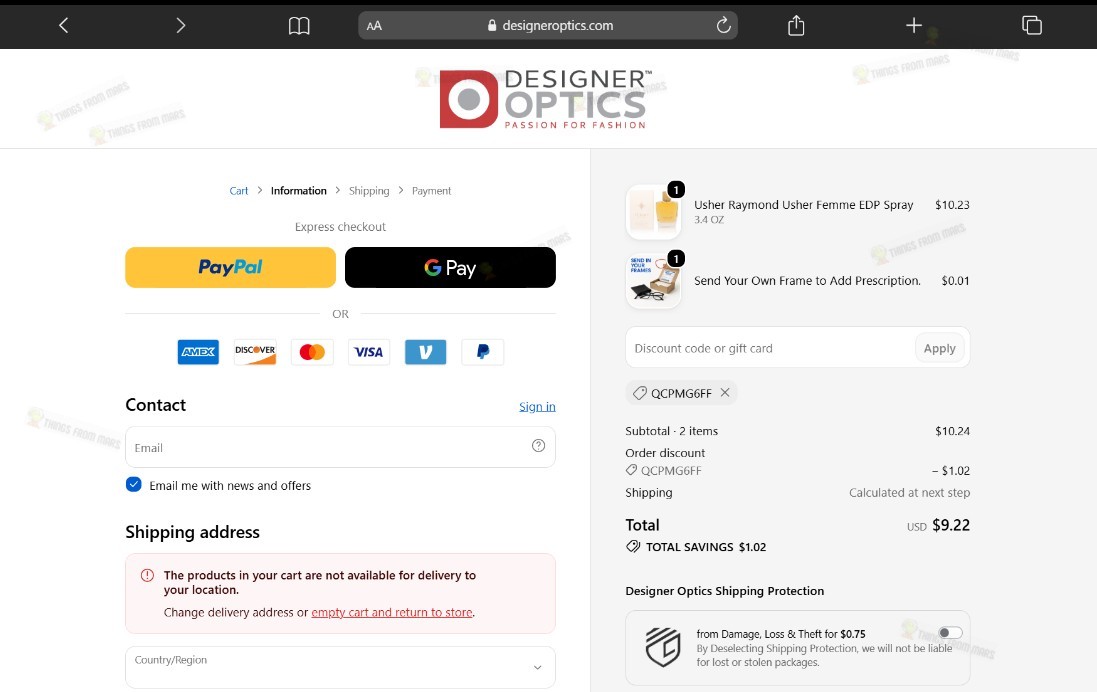Click the shipping protection shield icon
Viewport: 1097px width, 692px height.
click(x=663, y=647)
